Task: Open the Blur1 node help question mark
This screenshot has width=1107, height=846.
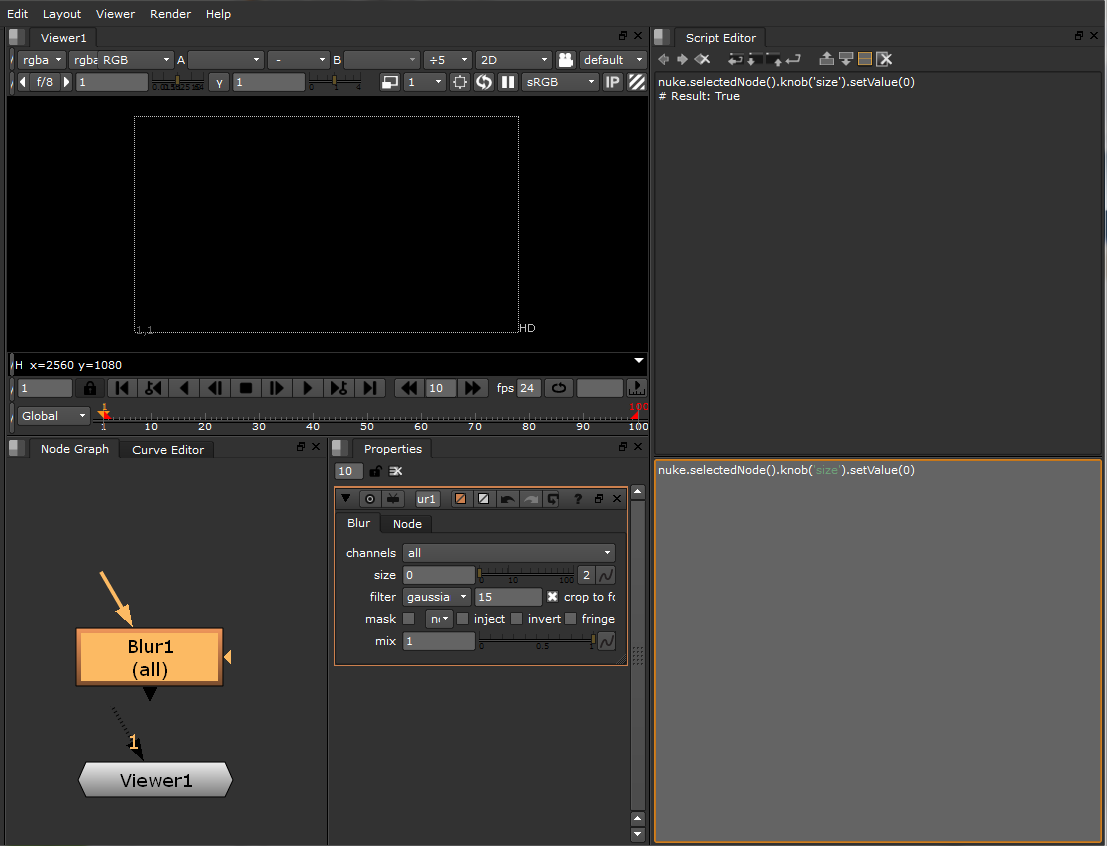Action: [578, 499]
